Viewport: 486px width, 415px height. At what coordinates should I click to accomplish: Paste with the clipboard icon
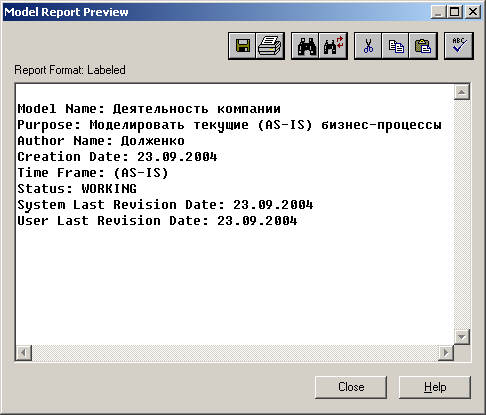[x=423, y=46]
